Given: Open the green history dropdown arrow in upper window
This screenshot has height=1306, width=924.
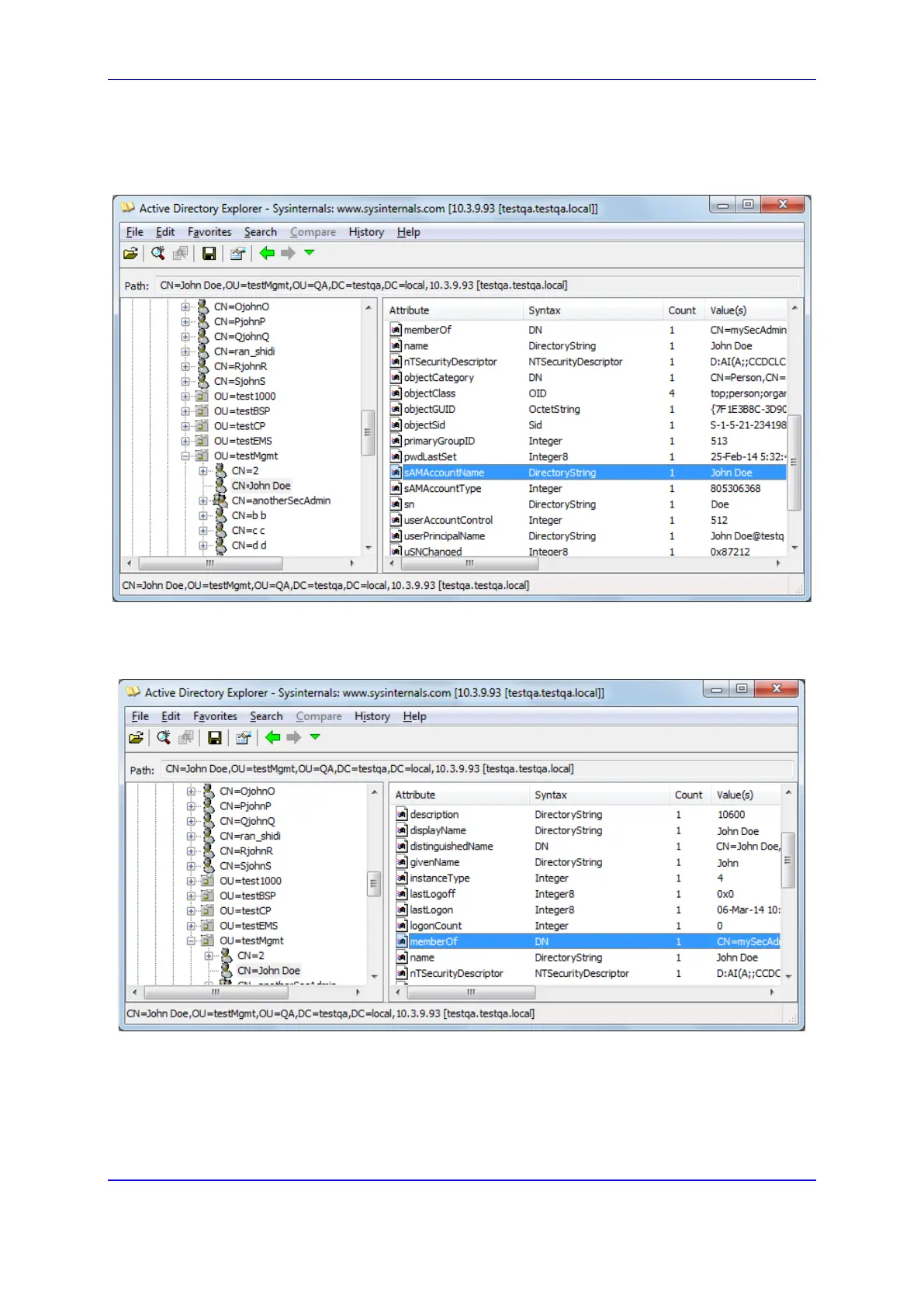Looking at the screenshot, I should pyautogui.click(x=310, y=252).
